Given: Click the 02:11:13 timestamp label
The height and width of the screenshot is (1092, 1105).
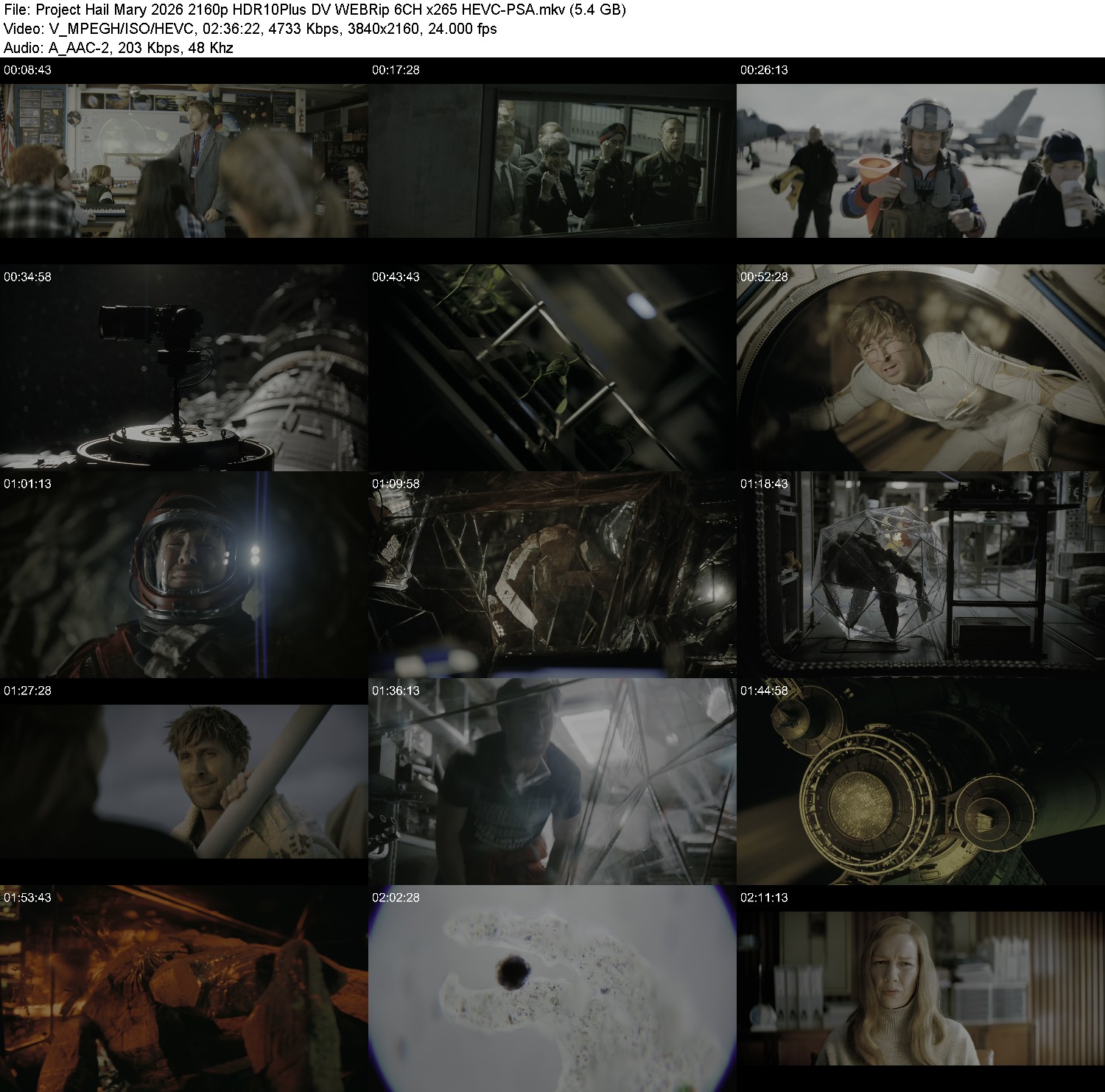Looking at the screenshot, I should click(x=764, y=898).
